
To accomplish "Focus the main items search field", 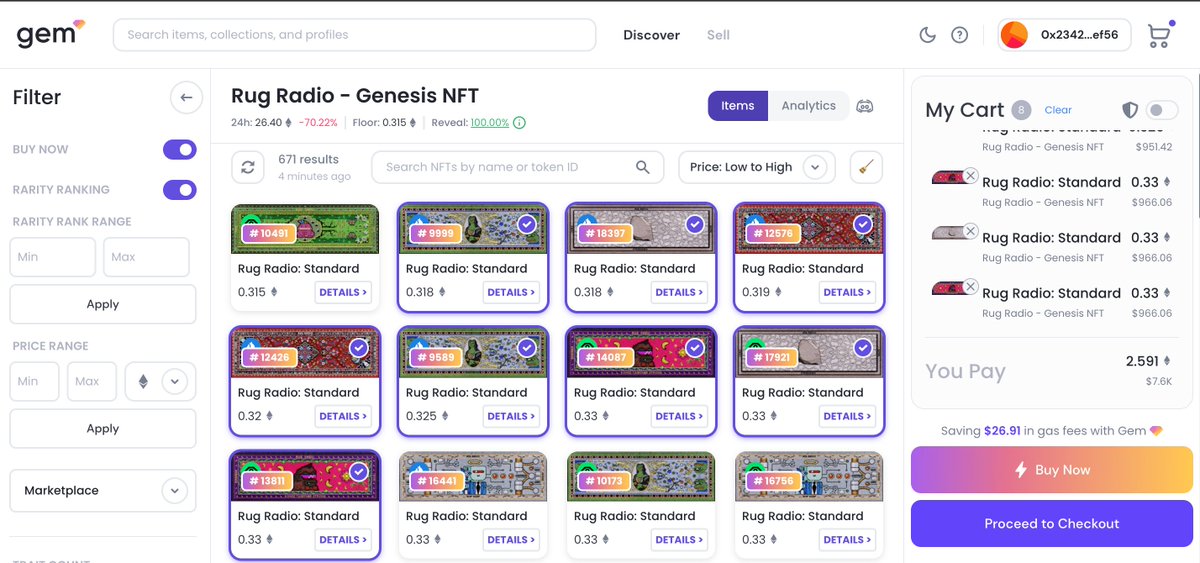I will [355, 35].
